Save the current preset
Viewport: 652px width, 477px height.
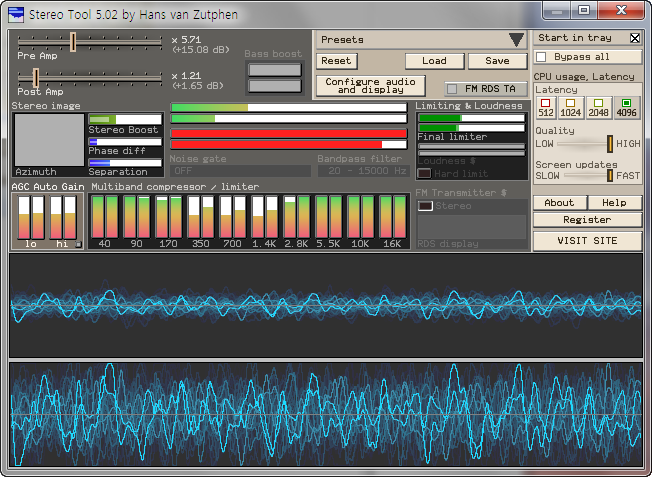point(497,61)
